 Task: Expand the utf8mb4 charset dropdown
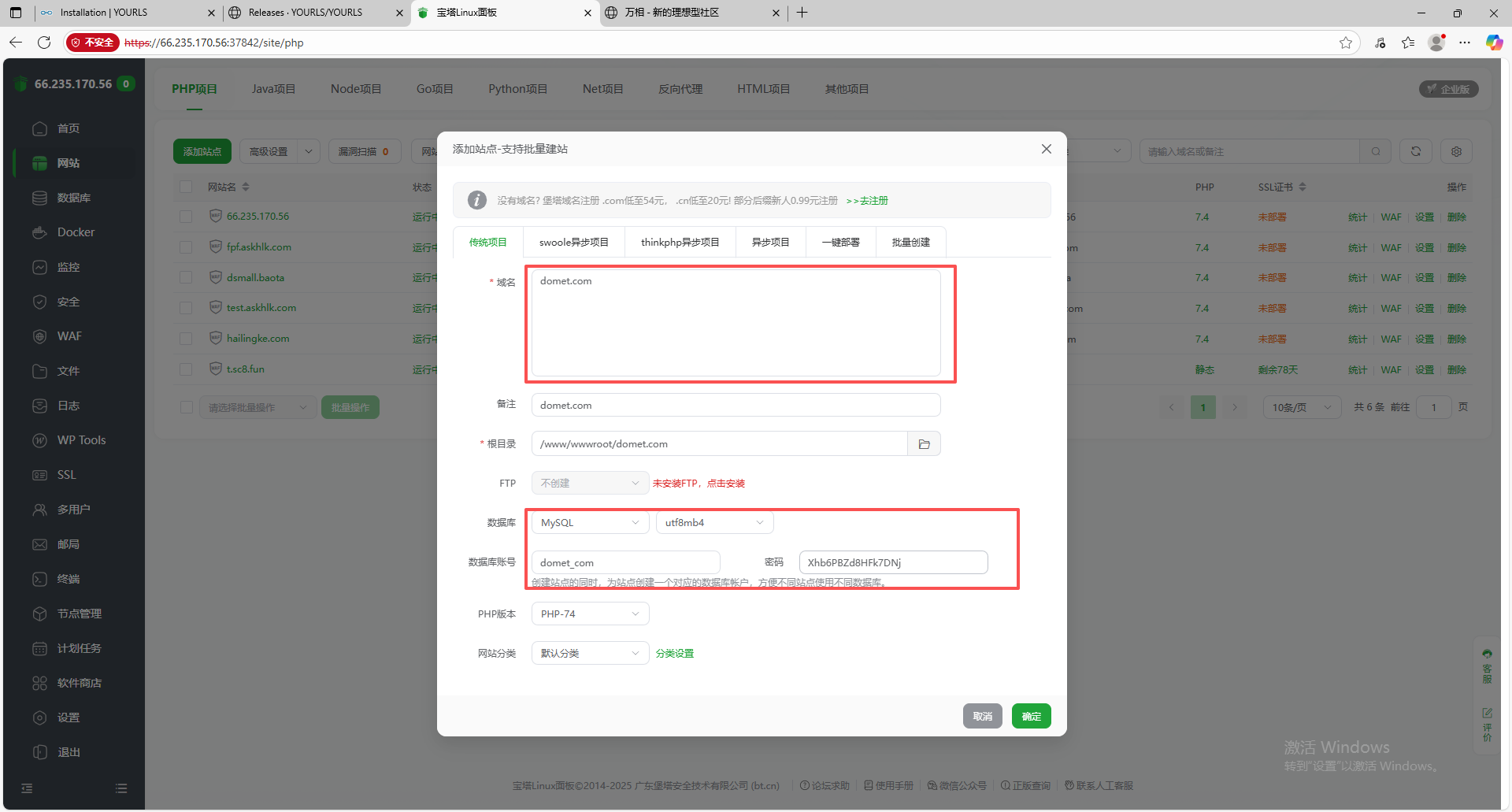(714, 523)
